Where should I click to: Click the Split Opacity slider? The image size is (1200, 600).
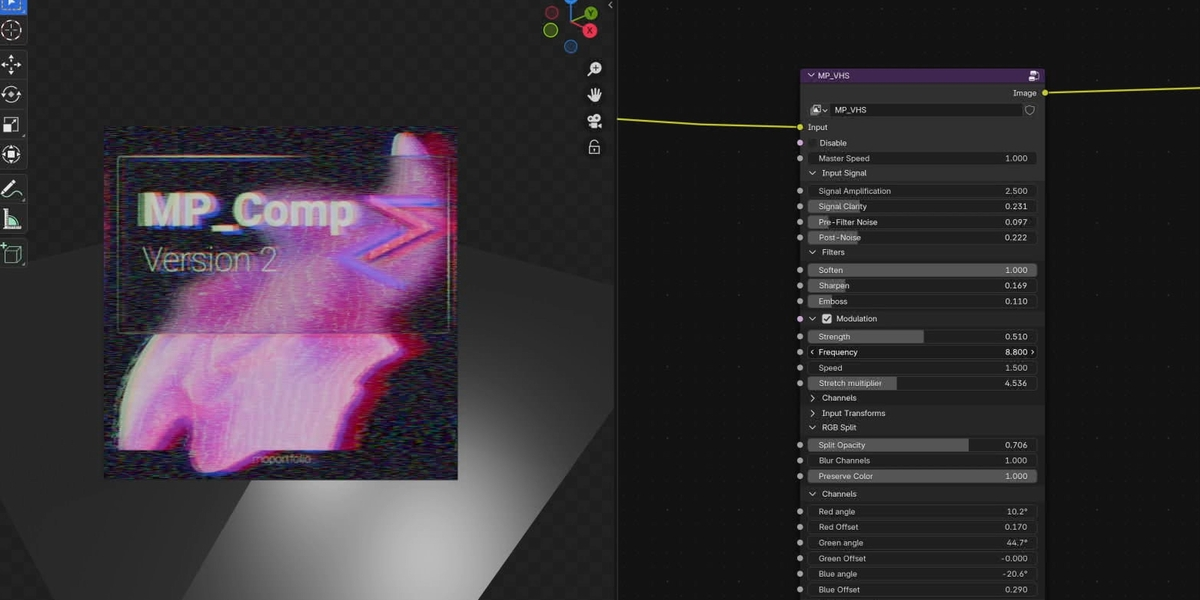[920, 445]
